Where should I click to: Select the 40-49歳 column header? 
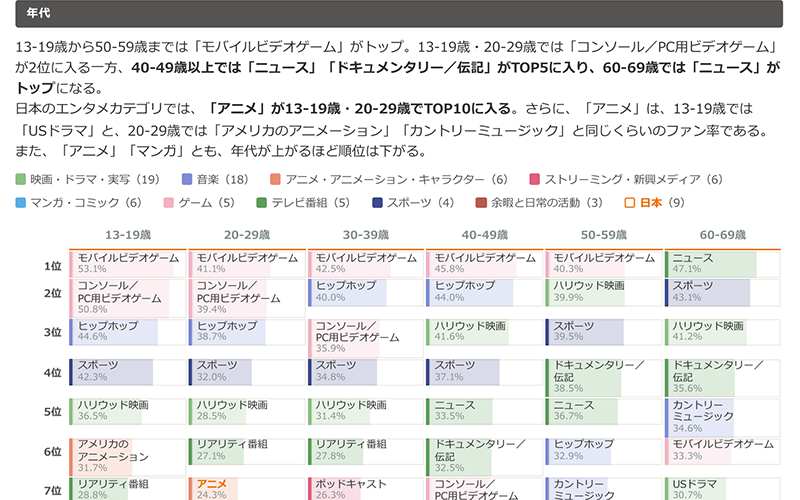click(485, 235)
